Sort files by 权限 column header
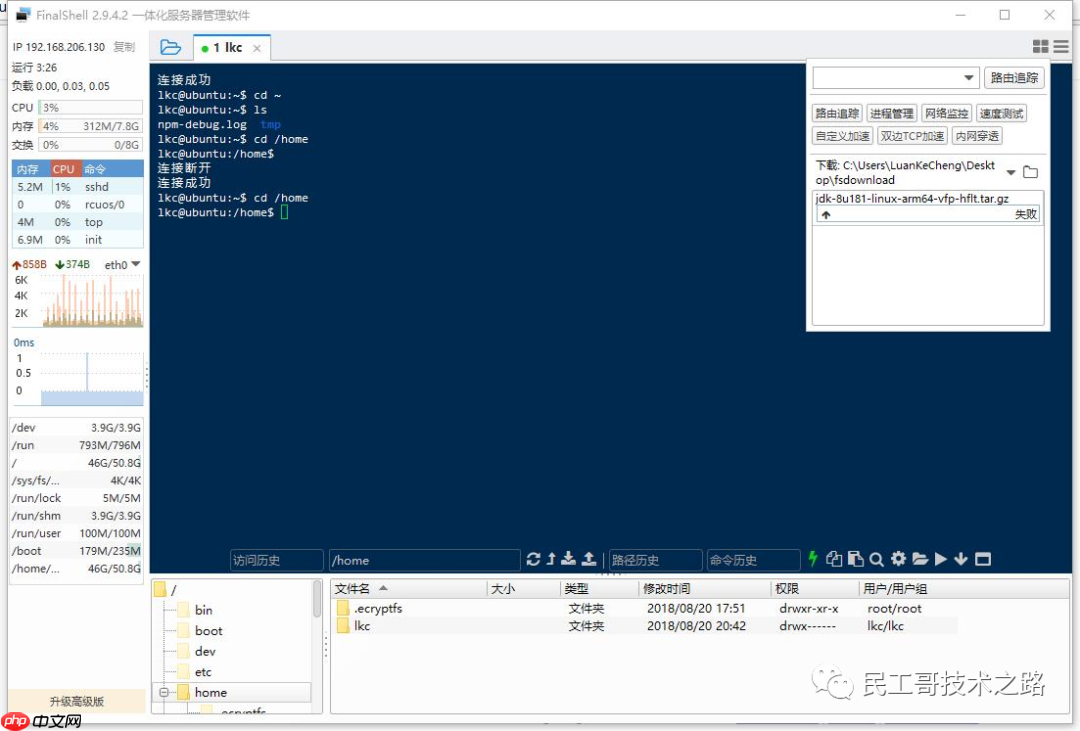 coord(815,589)
